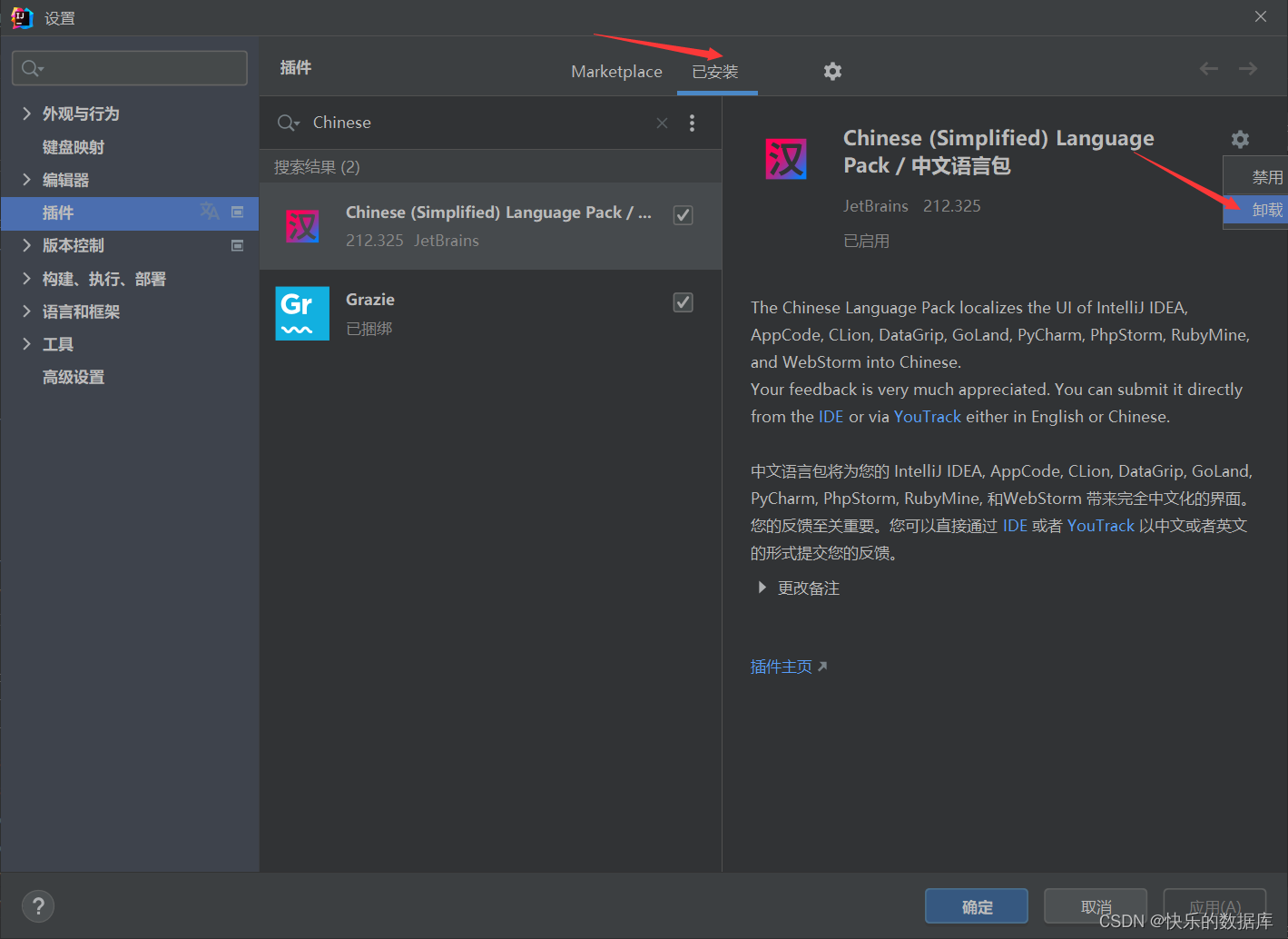Click the 212.325 version in the details pane
The image size is (1288, 939).
pos(951,206)
